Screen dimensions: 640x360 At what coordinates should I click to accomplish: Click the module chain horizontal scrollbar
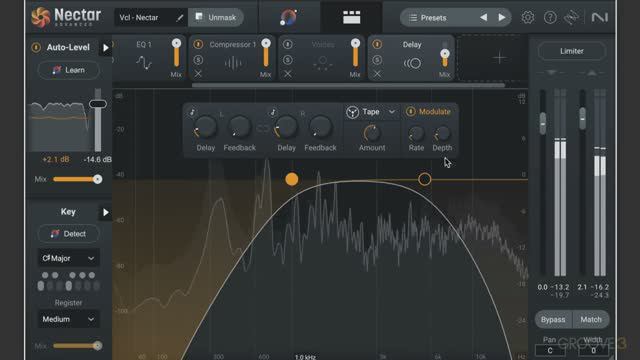pos(348,85)
